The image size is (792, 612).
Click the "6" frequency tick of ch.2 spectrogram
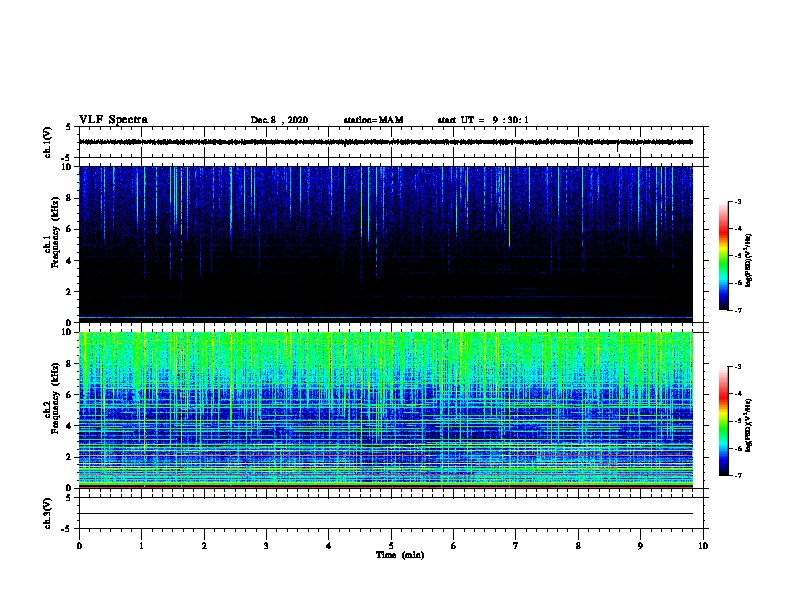(x=70, y=394)
